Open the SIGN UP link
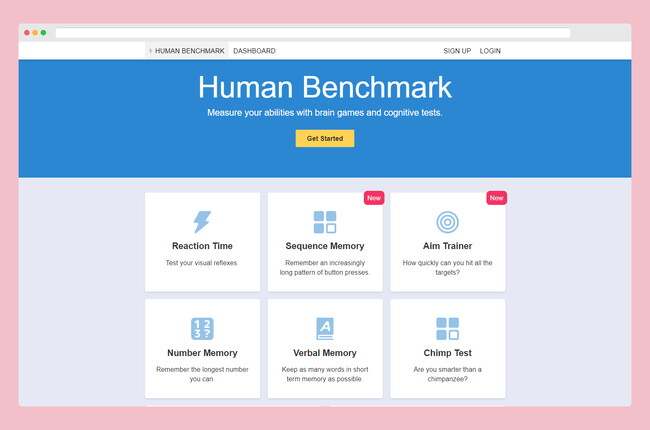The height and width of the screenshot is (430, 650). (457, 51)
